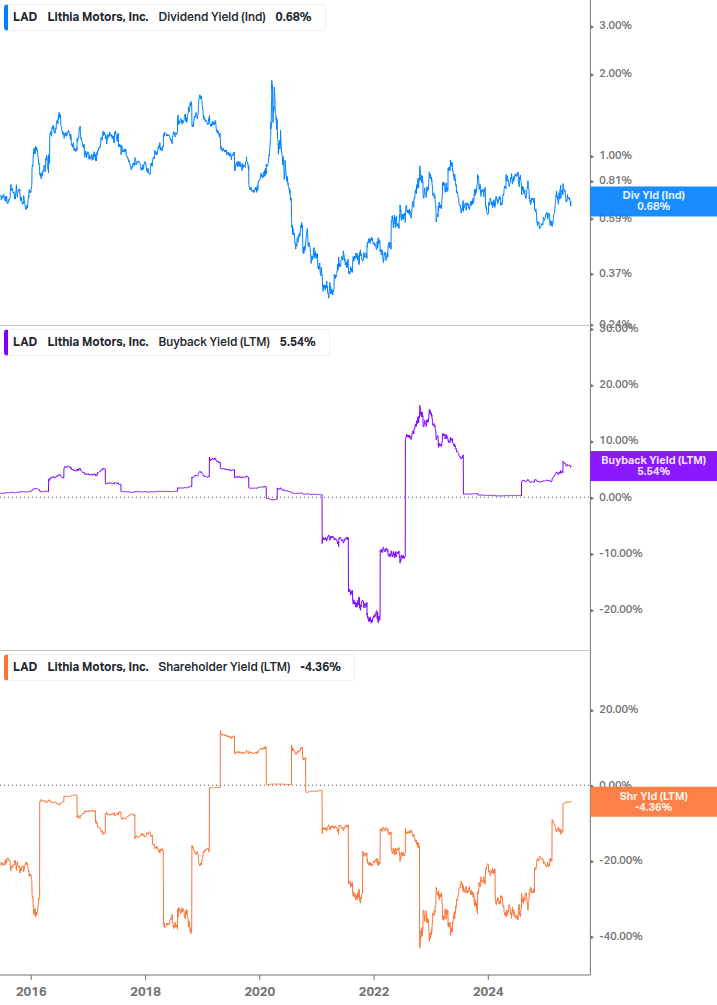Click the 10.00% tick on buyback yield axis
Screen dimensions: 717x1005
[618, 441]
